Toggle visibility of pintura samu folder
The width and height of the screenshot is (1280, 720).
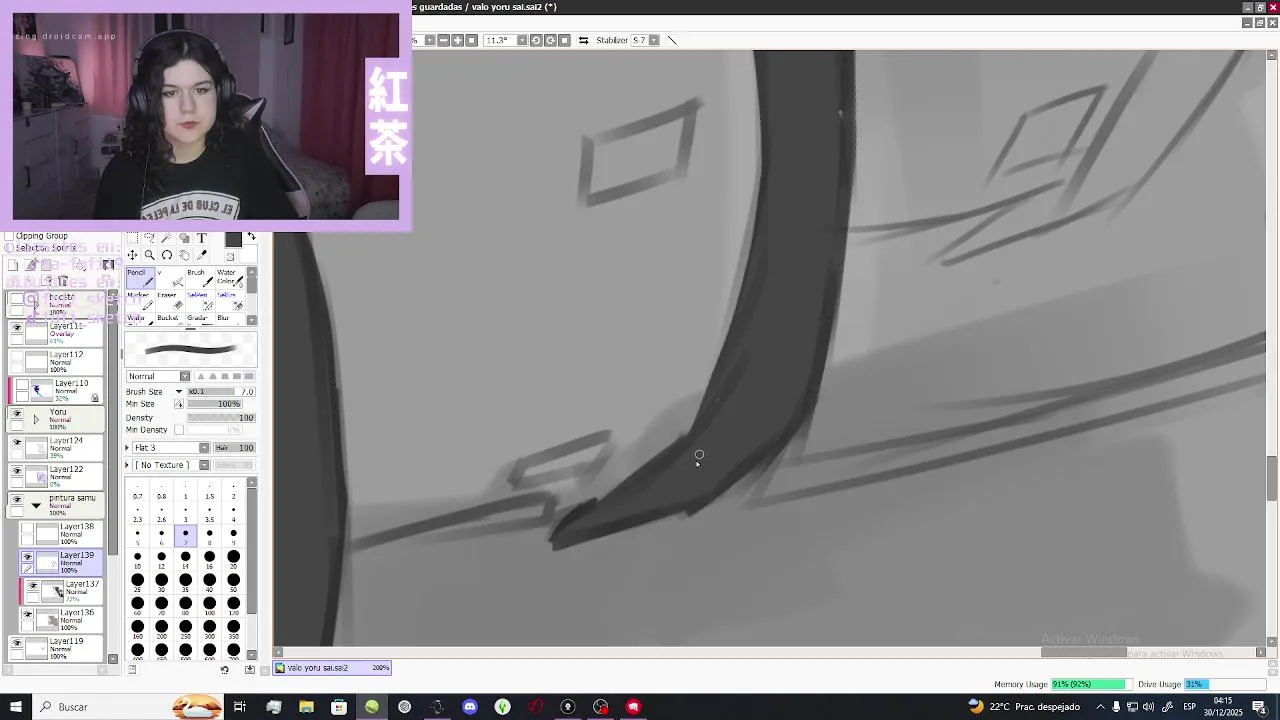(x=16, y=498)
